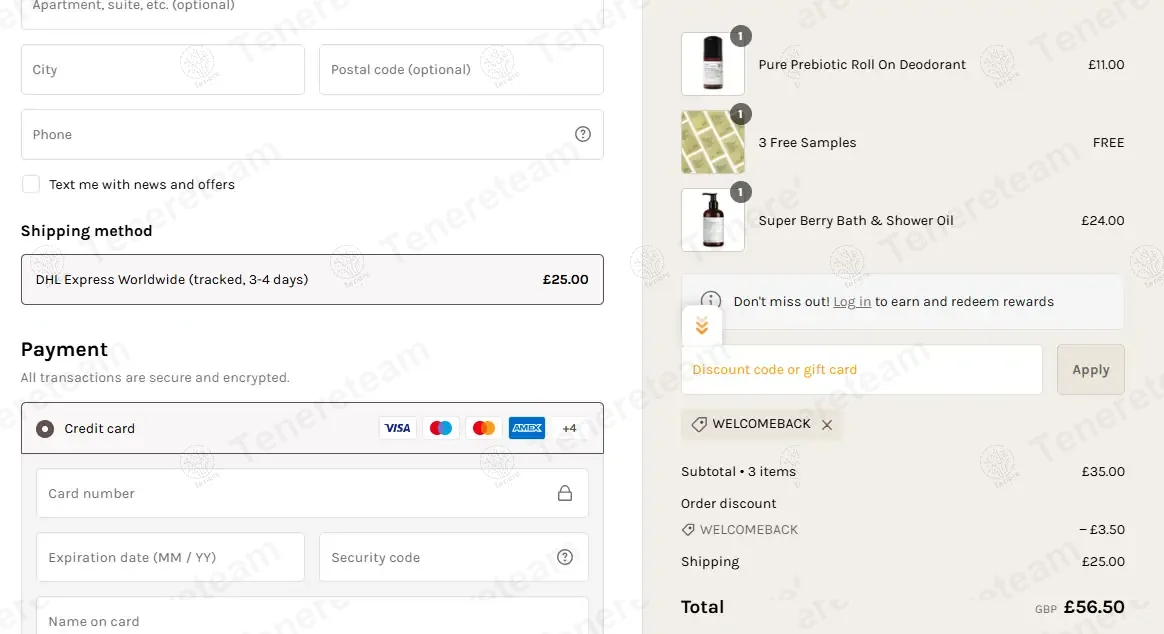Remove the WELCOMEBACK discount code
This screenshot has height=634, width=1164.
click(827, 424)
